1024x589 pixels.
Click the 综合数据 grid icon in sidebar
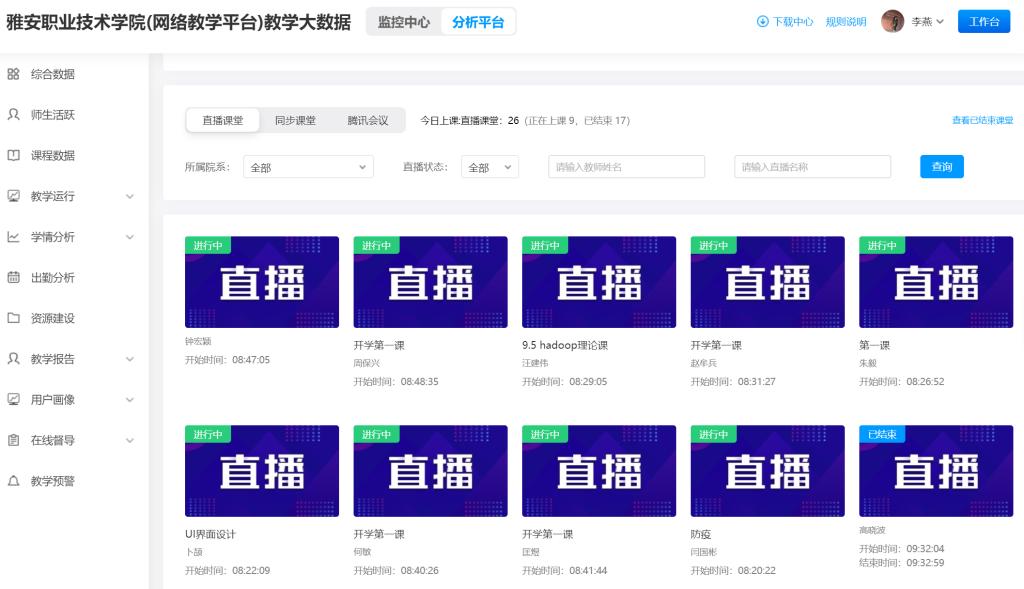point(14,74)
